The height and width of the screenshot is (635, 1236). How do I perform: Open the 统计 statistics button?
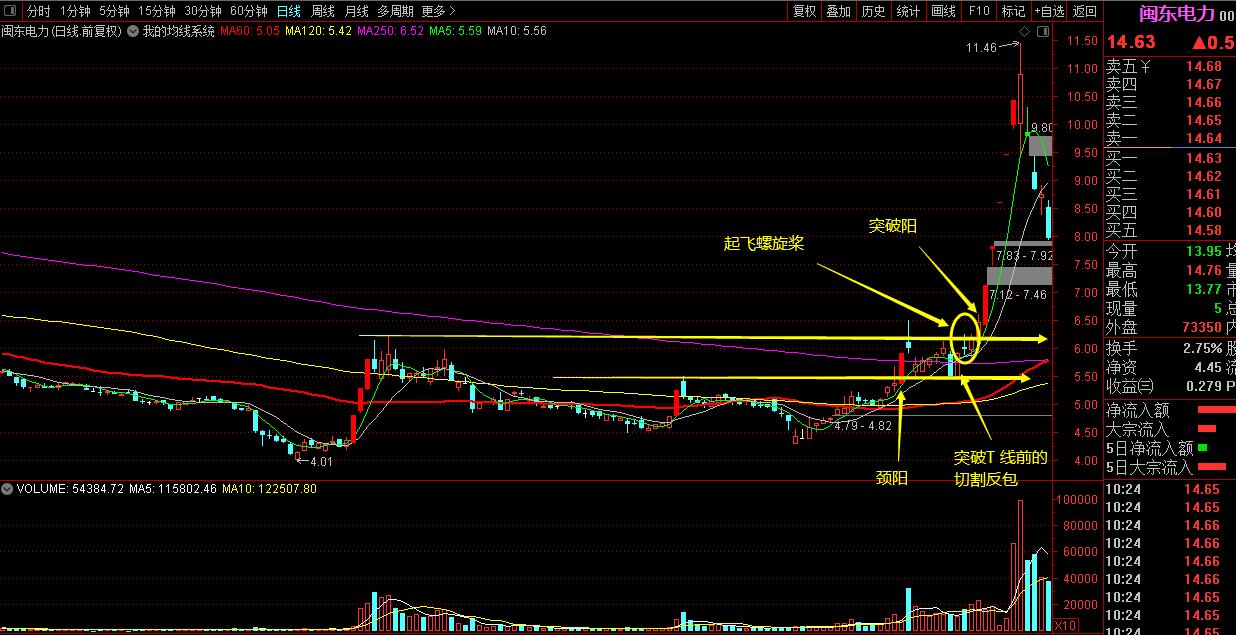tap(908, 12)
